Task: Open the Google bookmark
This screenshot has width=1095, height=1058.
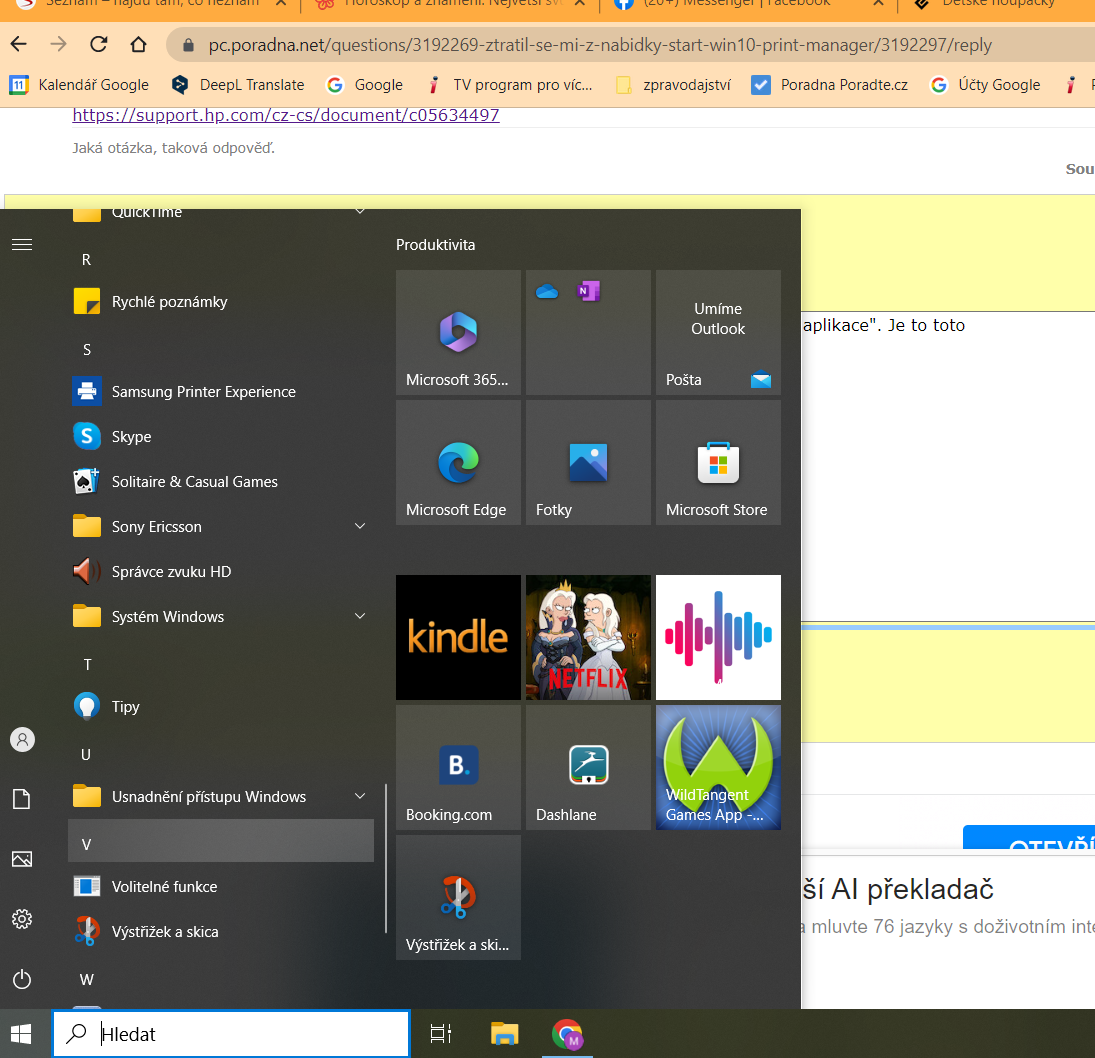Action: [365, 85]
